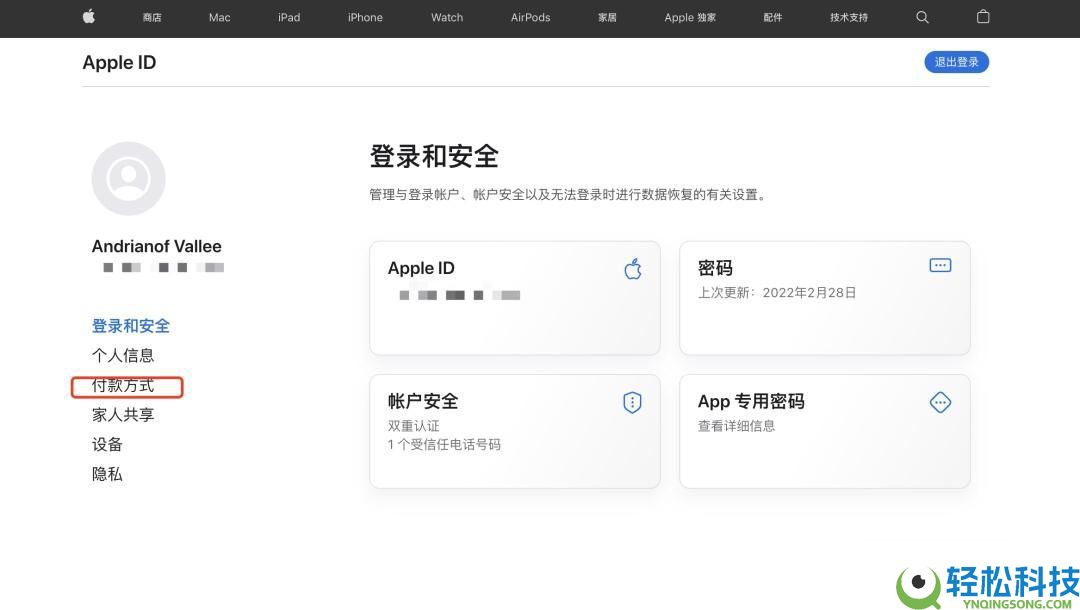Select 个人信息 from the sidebar
This screenshot has width=1080, height=610.
point(123,355)
